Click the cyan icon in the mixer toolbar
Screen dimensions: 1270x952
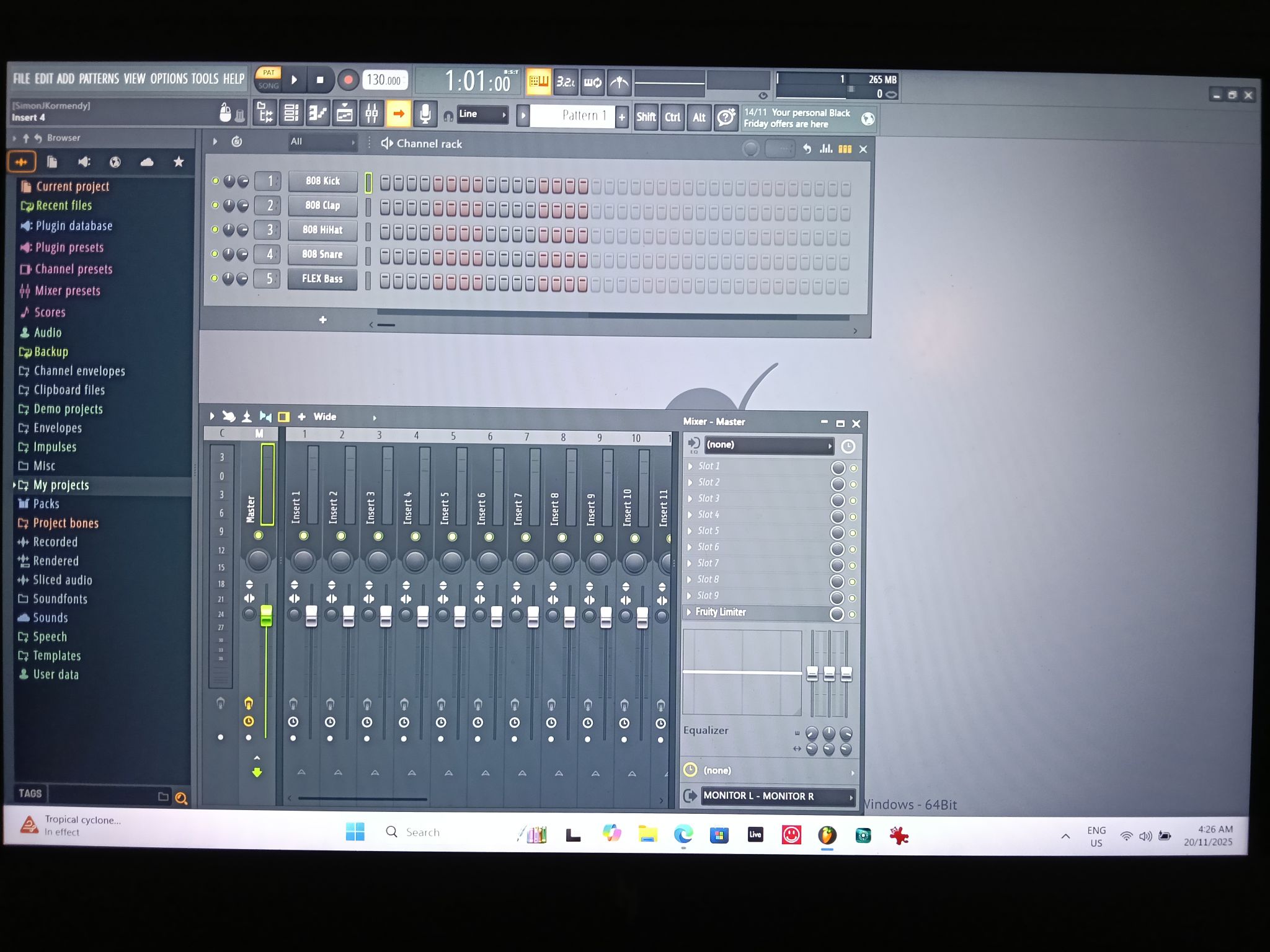click(x=265, y=416)
